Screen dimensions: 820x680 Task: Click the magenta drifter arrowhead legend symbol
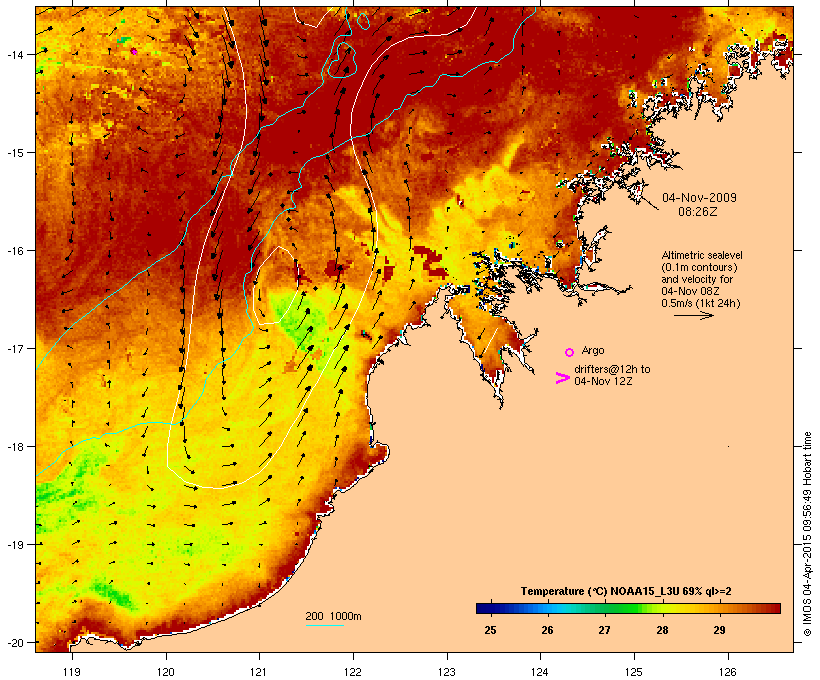point(562,378)
